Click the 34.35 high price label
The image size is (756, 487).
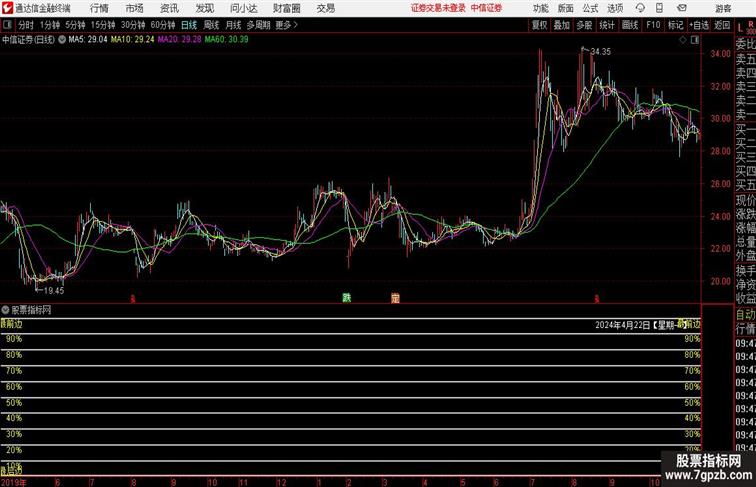[600, 52]
